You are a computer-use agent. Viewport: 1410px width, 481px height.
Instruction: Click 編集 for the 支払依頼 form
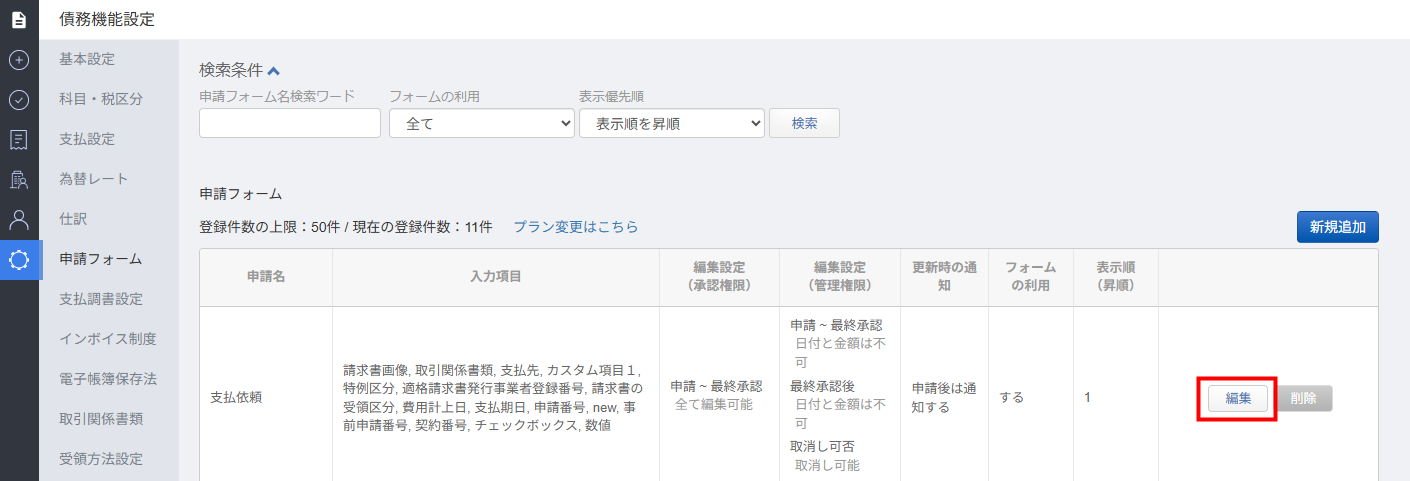pyautogui.click(x=1238, y=398)
